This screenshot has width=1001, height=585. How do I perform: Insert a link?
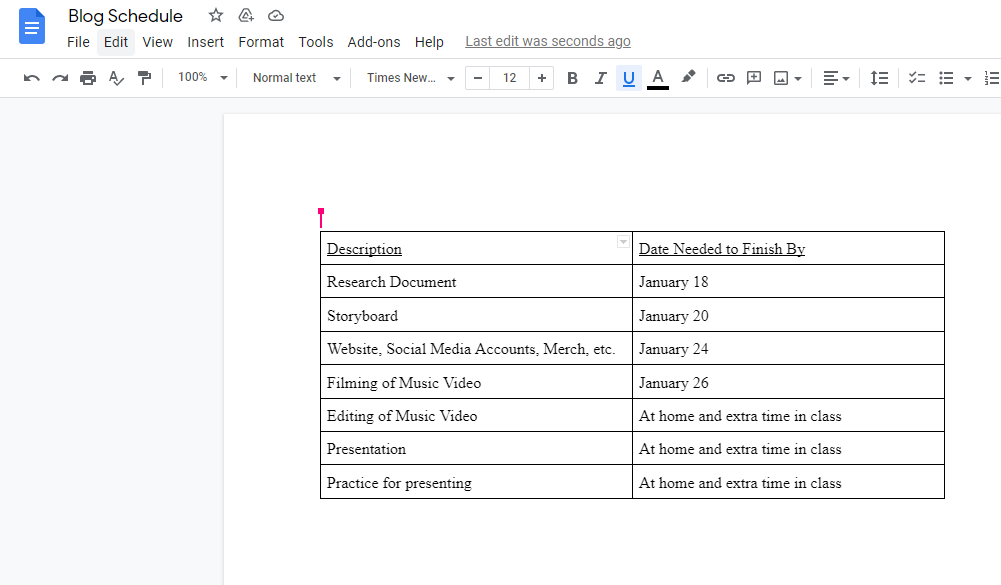pos(725,78)
